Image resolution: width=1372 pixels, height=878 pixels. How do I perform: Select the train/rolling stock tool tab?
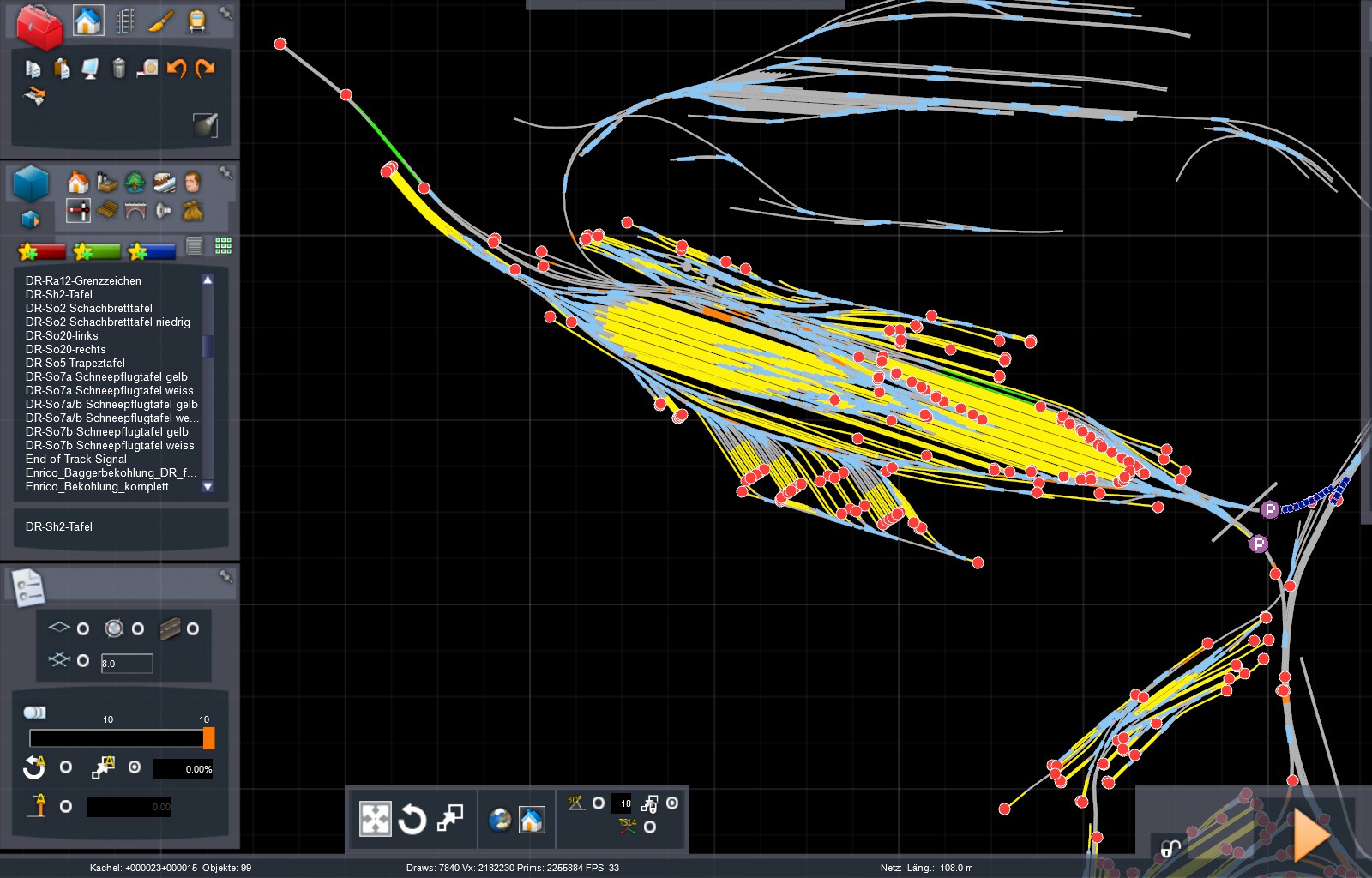196,21
